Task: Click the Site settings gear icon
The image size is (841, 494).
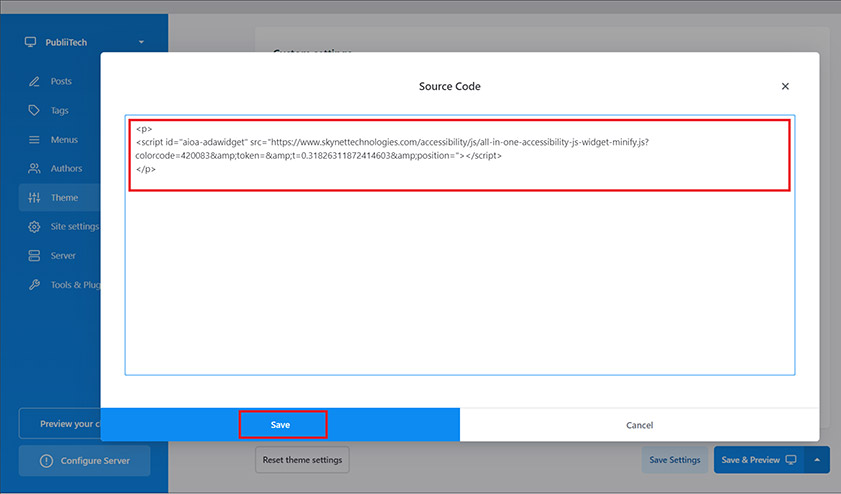Action: pyautogui.click(x=34, y=227)
